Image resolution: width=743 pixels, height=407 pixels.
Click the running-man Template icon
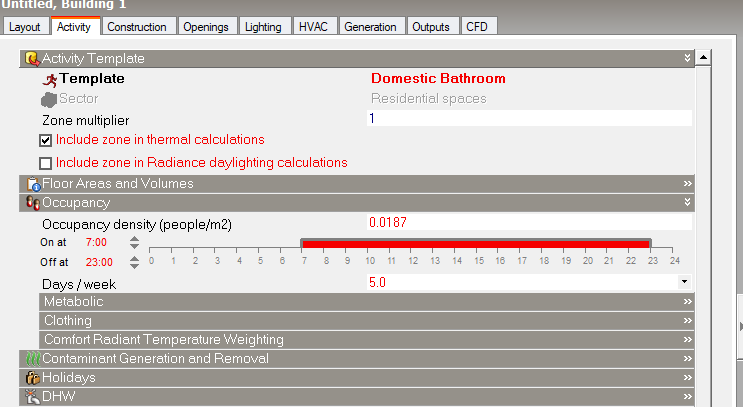point(50,80)
